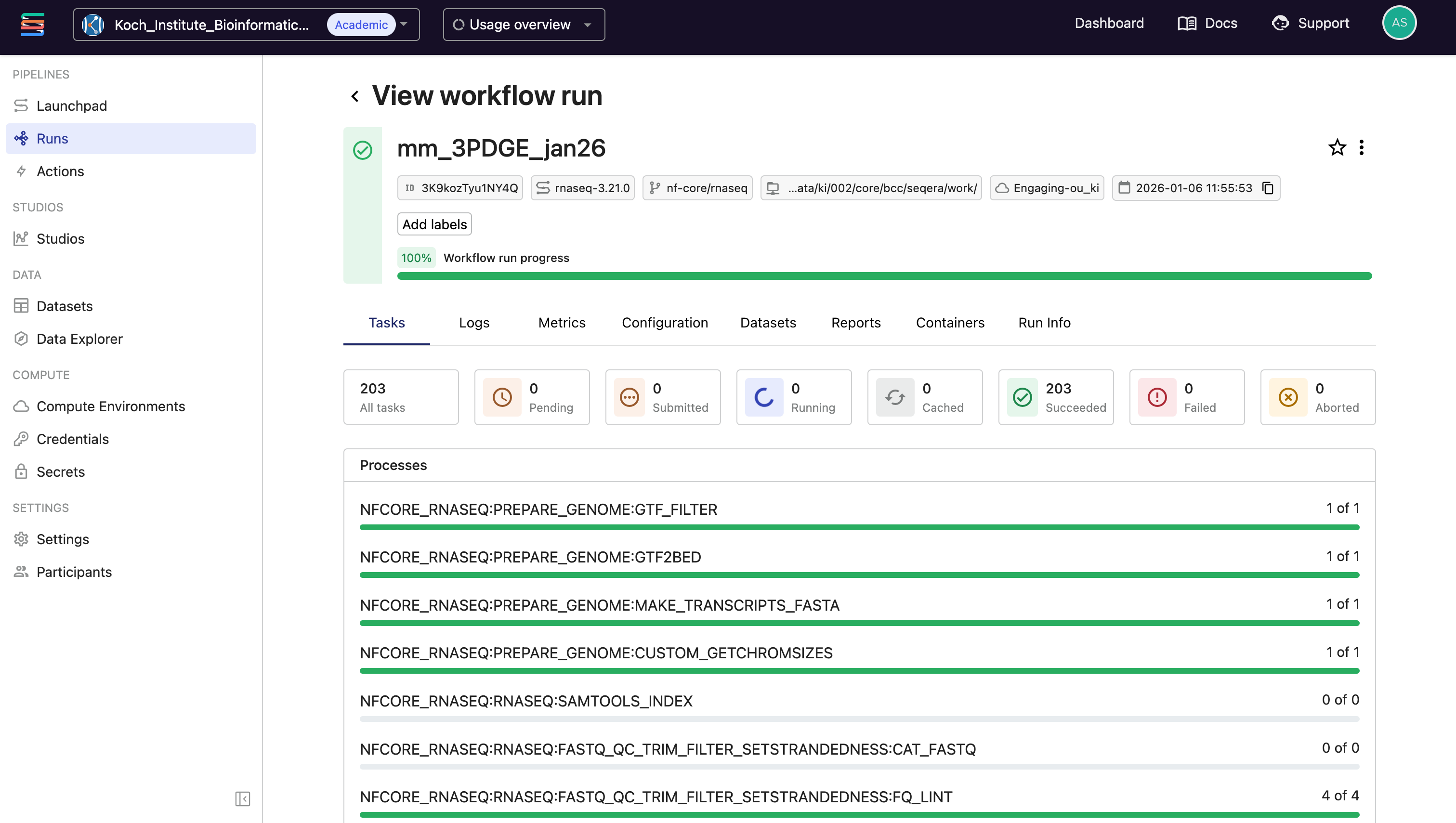1456x823 pixels.
Task: Open the three-dot run options menu
Action: click(1361, 147)
